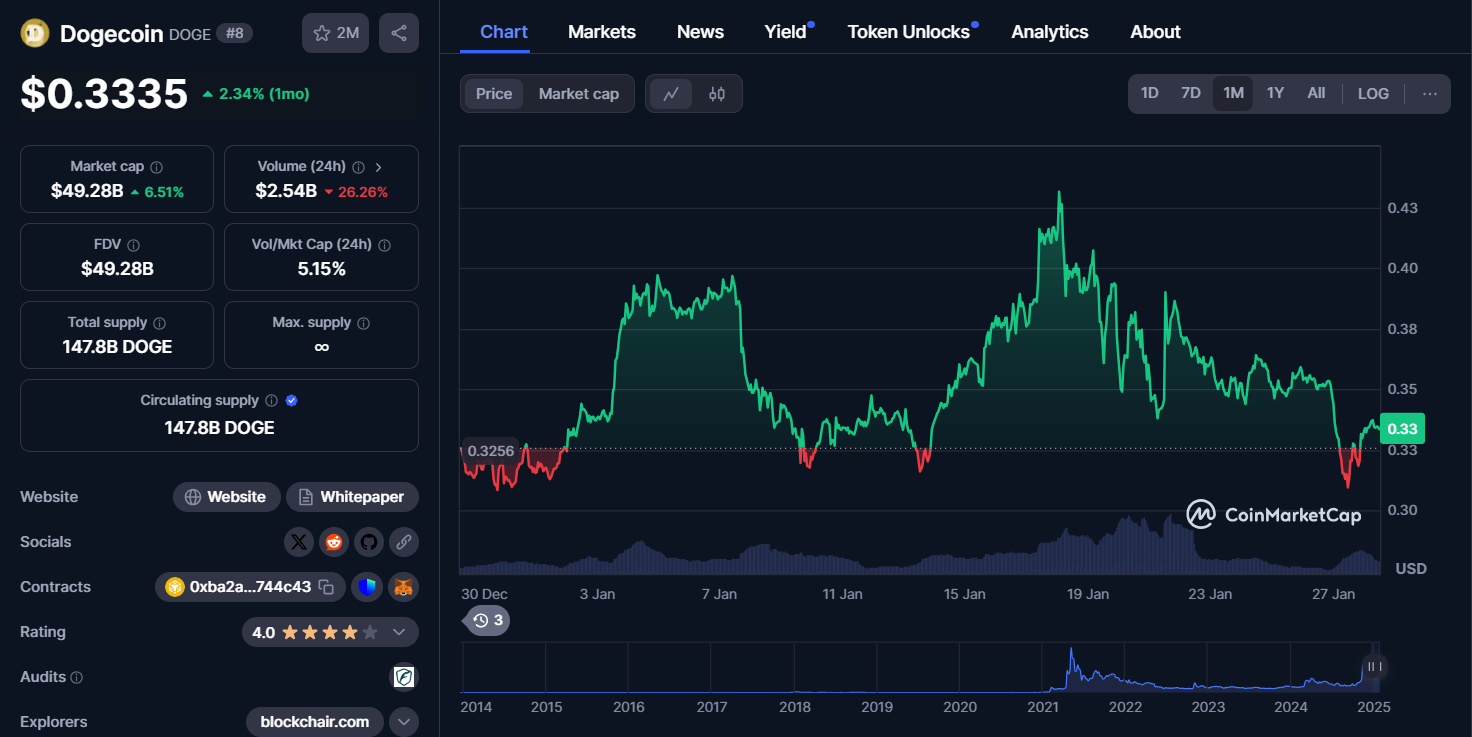This screenshot has width=1472, height=737.
Task: Click the blue shield wallet icon
Action: point(368,587)
